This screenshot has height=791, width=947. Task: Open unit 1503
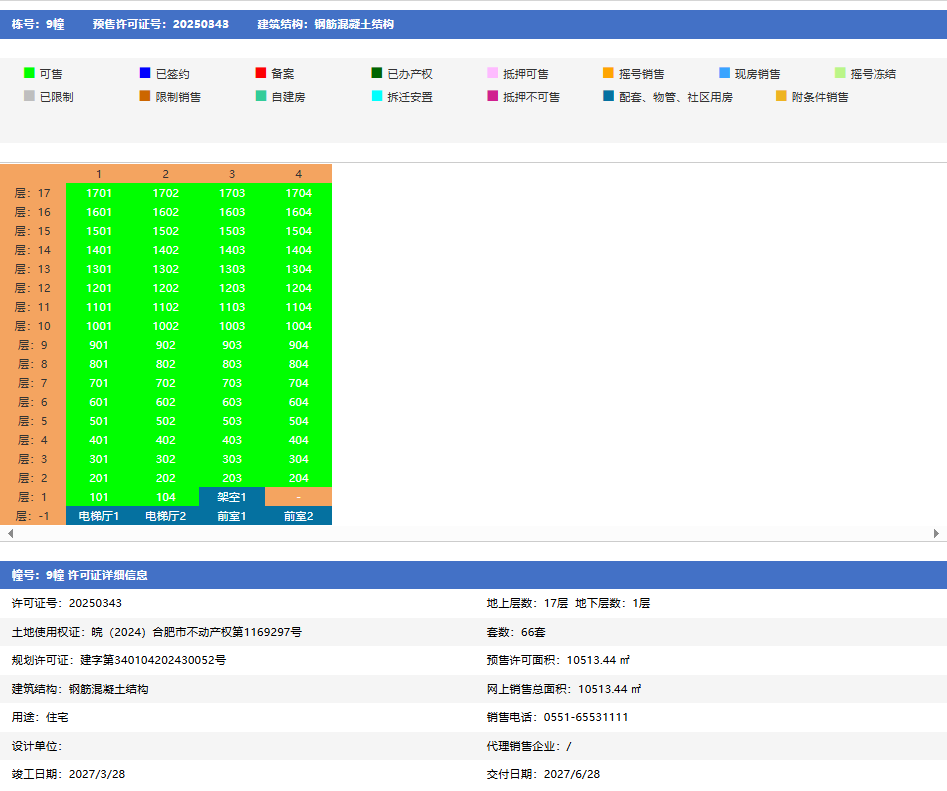(232, 231)
